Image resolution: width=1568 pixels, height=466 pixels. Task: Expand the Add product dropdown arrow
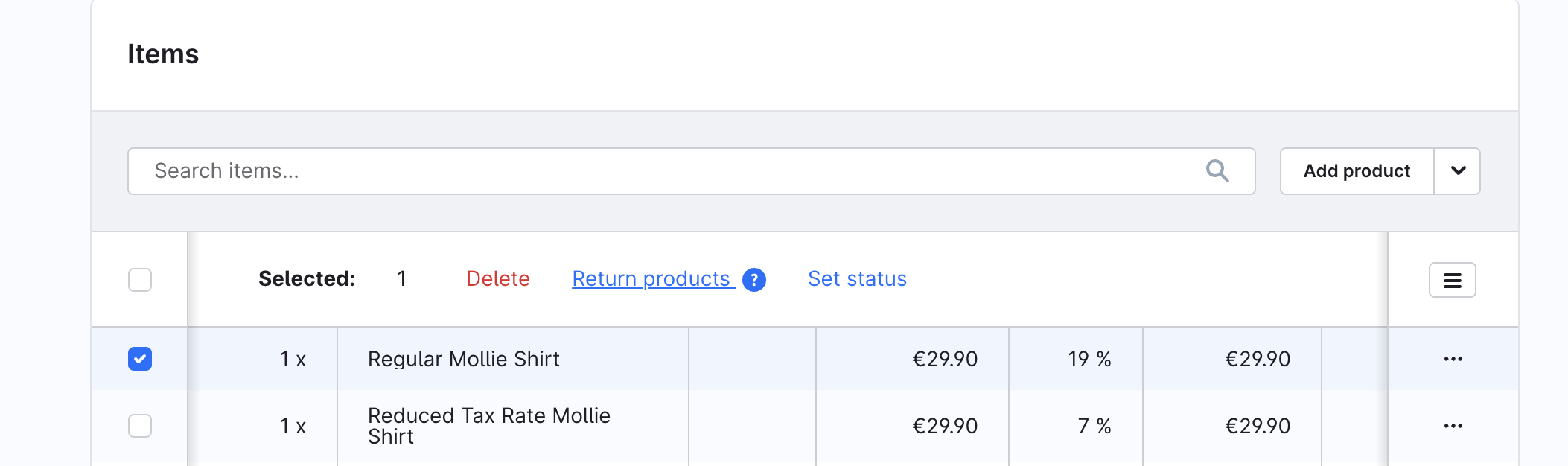(x=1458, y=171)
